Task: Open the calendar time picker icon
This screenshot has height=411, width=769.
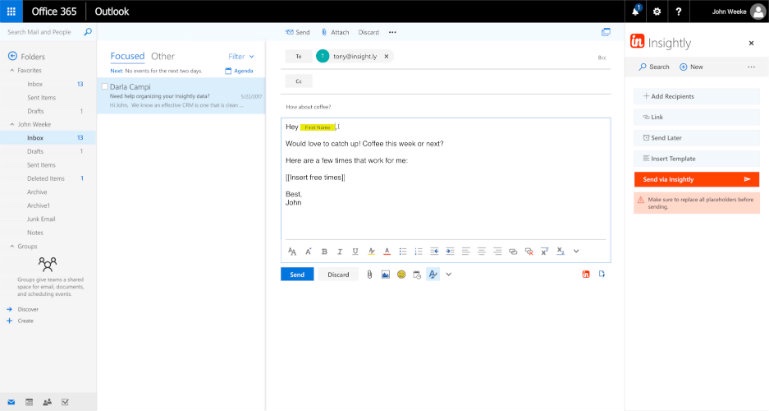Action: point(417,275)
